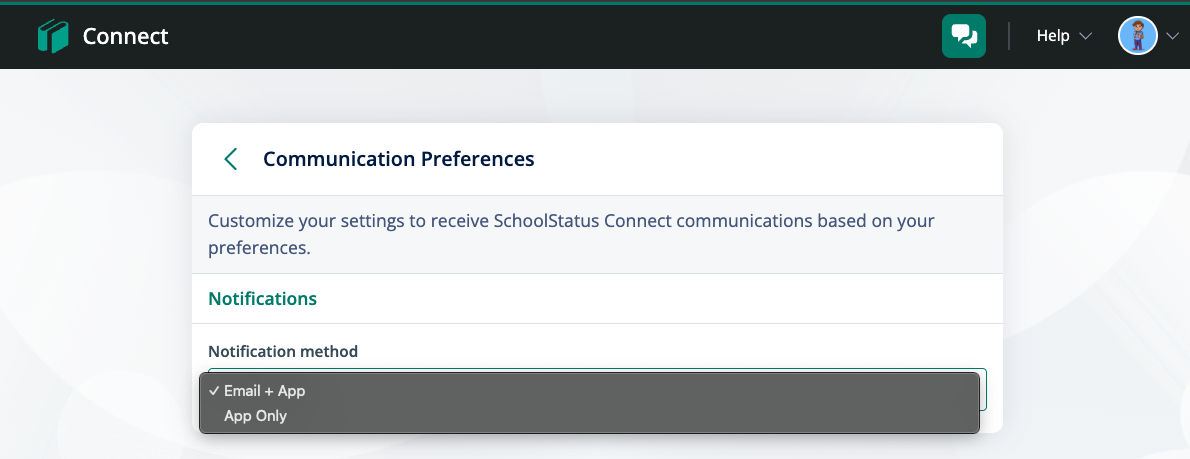Click the Customize your settings description text

[x=571, y=234]
